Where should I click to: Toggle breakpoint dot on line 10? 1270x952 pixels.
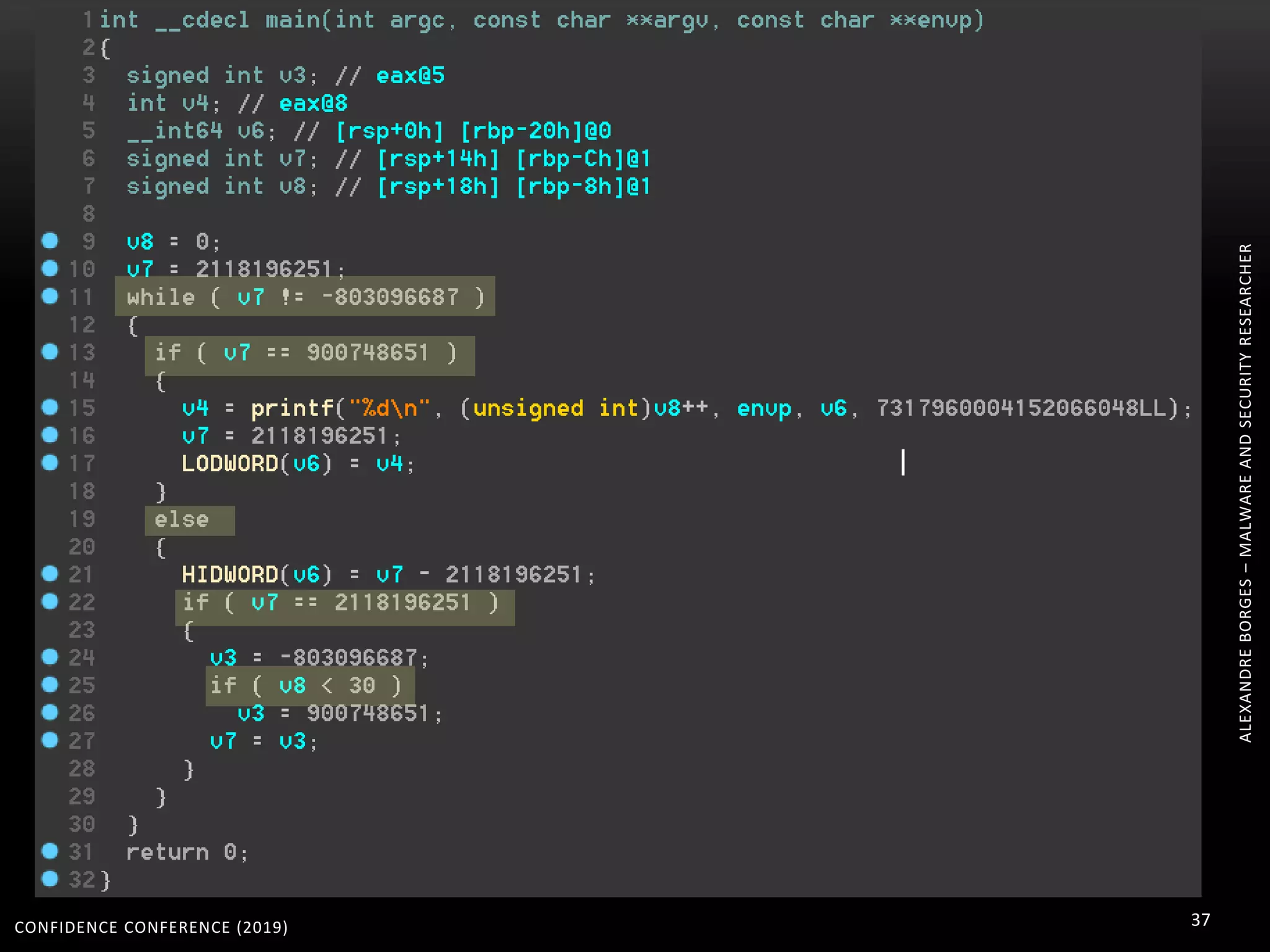click(x=50, y=268)
